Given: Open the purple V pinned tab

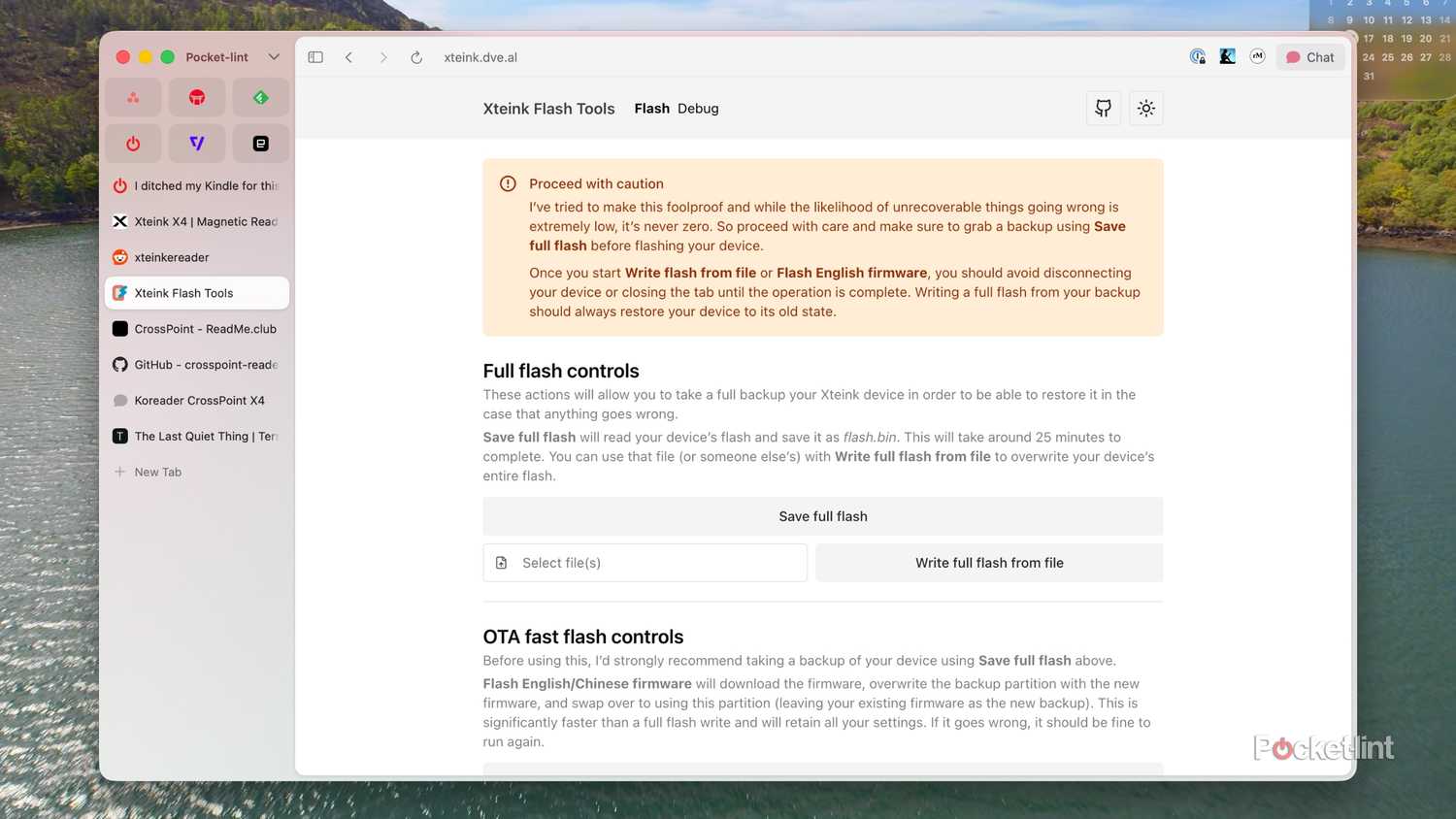Looking at the screenshot, I should click(x=197, y=144).
